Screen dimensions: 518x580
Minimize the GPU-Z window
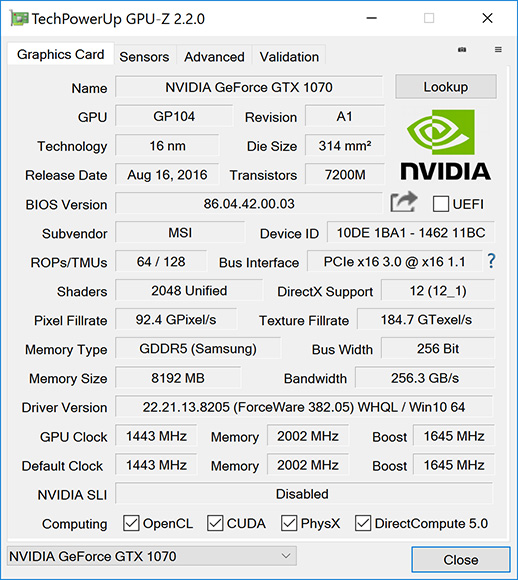tap(371, 18)
